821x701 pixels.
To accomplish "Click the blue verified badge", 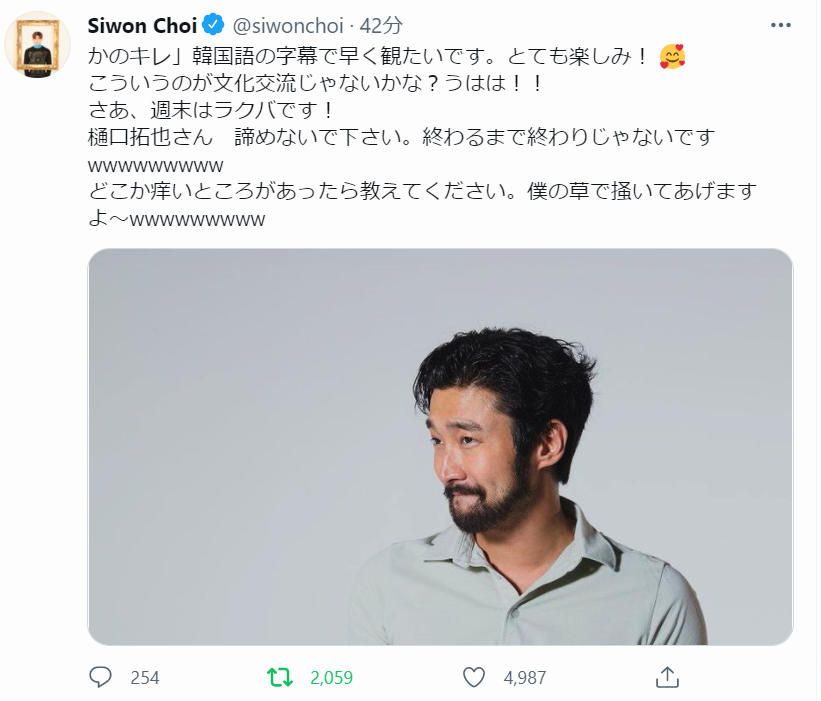I will 213,25.
